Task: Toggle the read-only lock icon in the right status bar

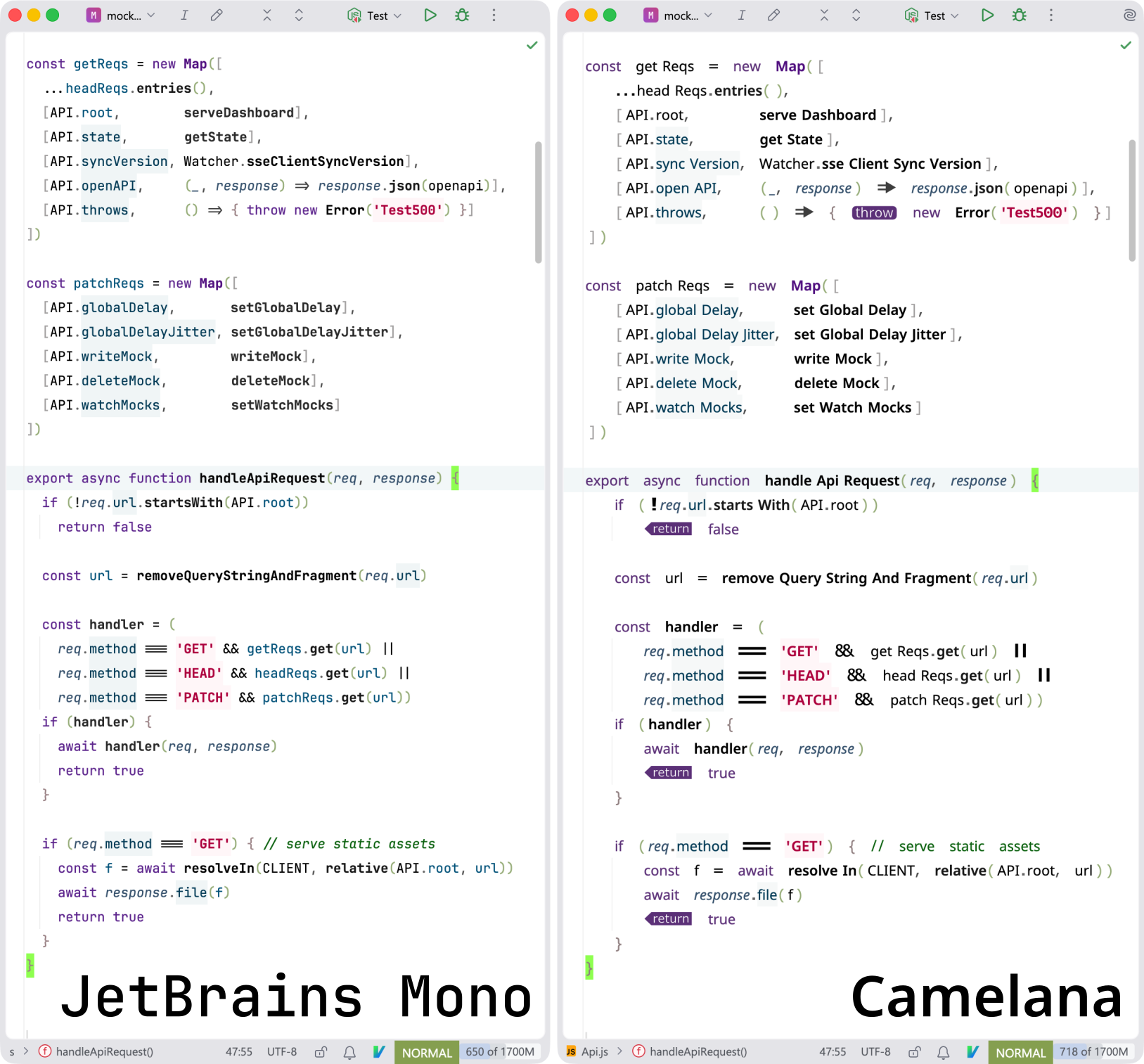Action: pyautogui.click(x=914, y=1052)
